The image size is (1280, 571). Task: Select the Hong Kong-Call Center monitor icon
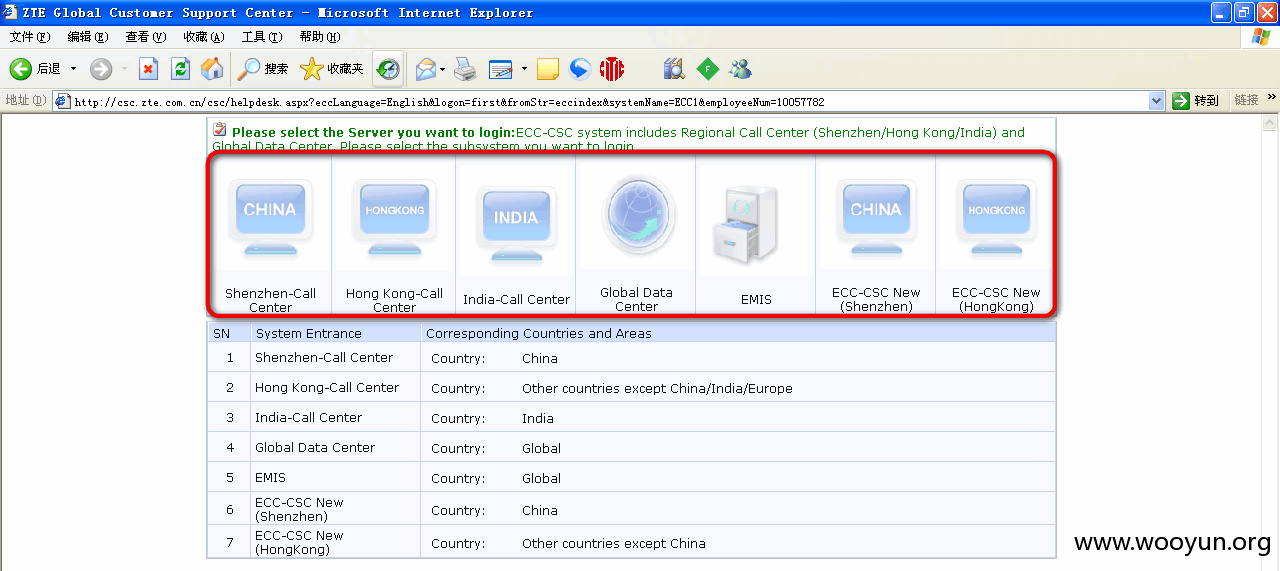coord(394,220)
